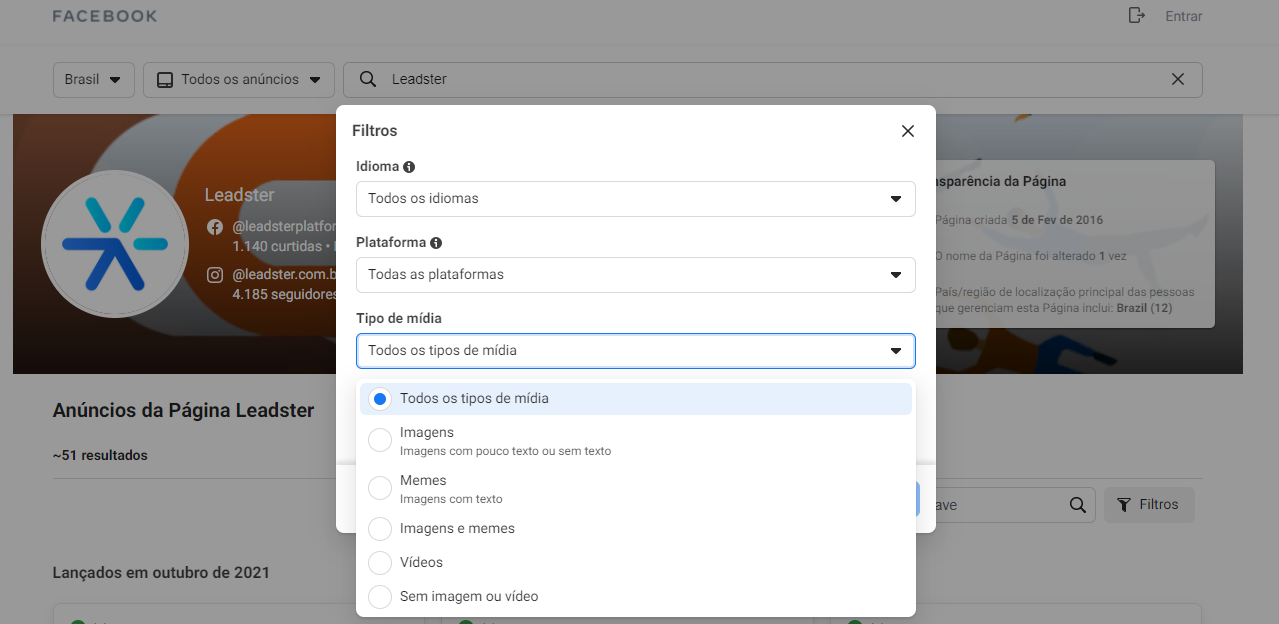Select Sem imagem ou vídeo radio
The image size is (1279, 624).
point(380,596)
